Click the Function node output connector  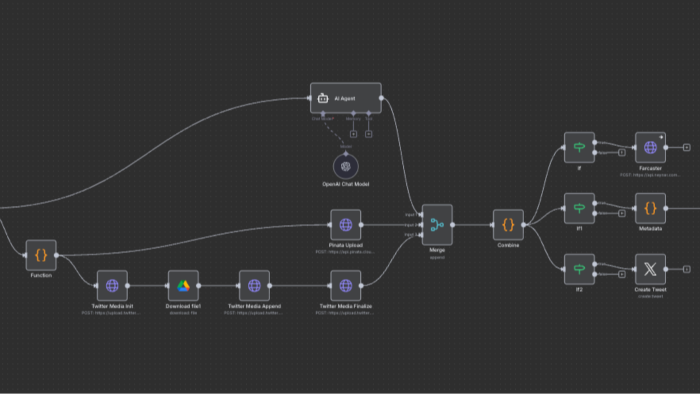tap(56, 255)
